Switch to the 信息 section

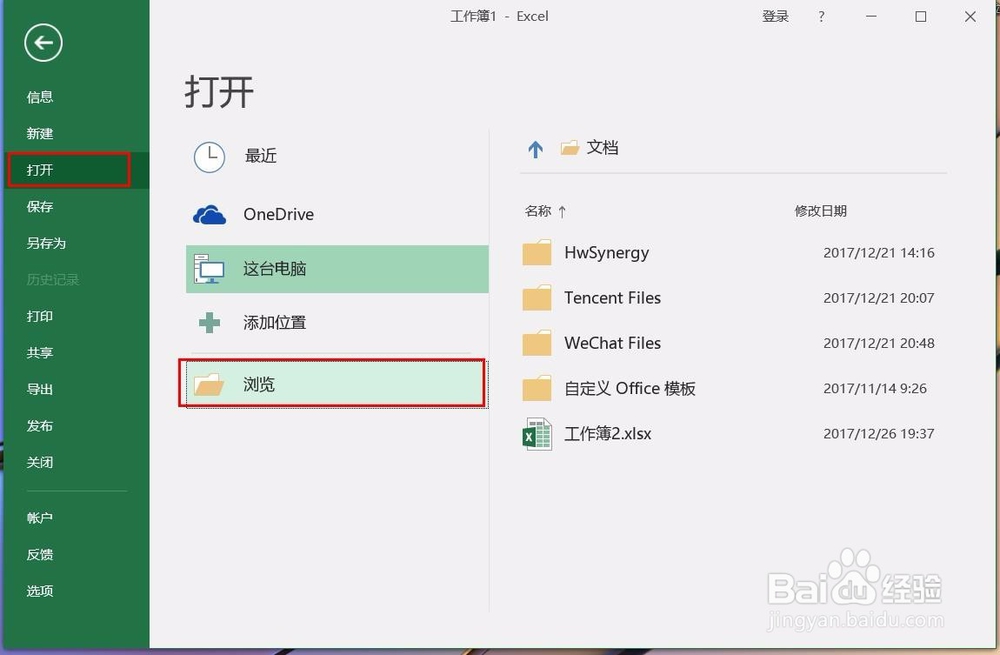point(39,96)
